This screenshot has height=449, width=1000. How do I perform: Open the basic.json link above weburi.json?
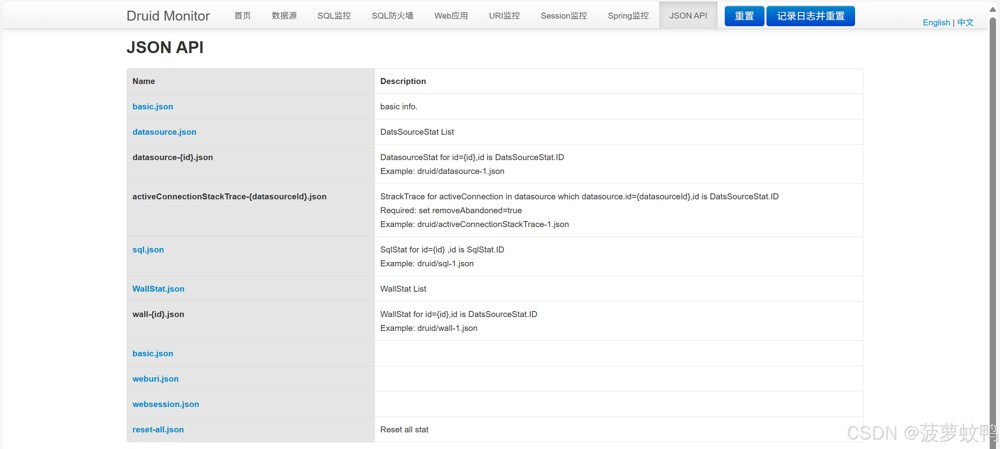coord(153,353)
